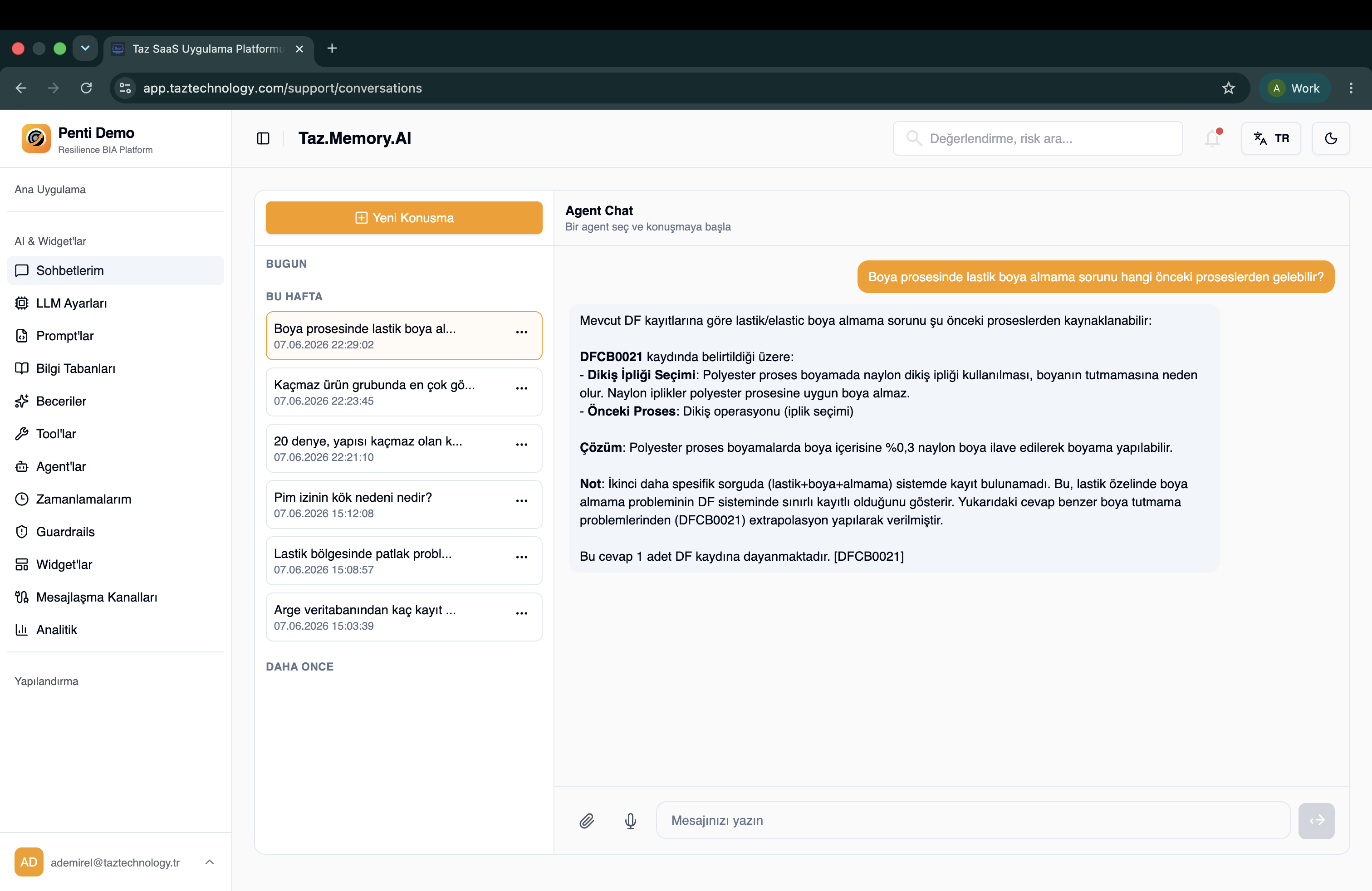Image resolution: width=1372 pixels, height=891 pixels.
Task: Click the site information icon in address bar
Action: click(125, 88)
